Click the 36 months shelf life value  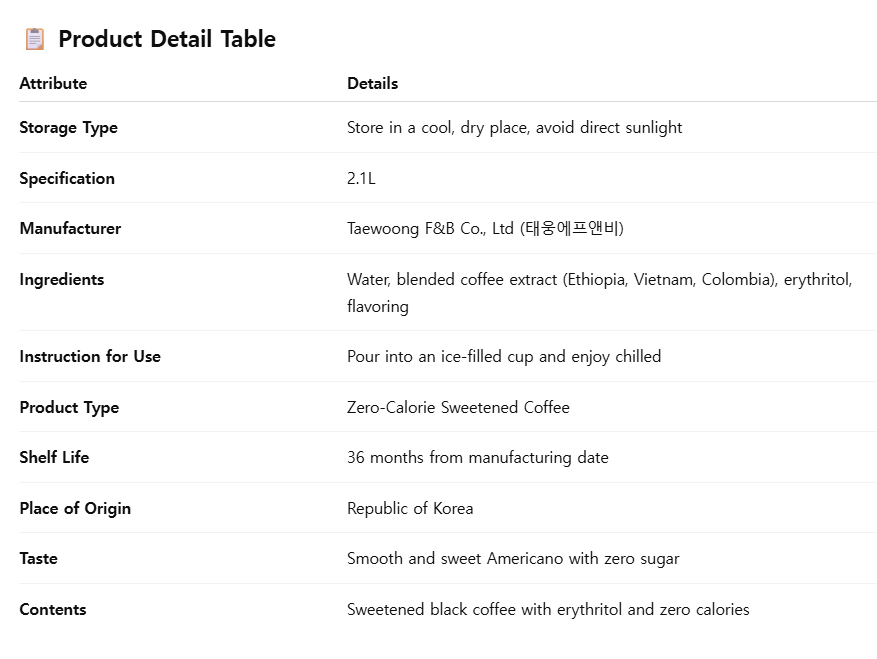[477, 457]
